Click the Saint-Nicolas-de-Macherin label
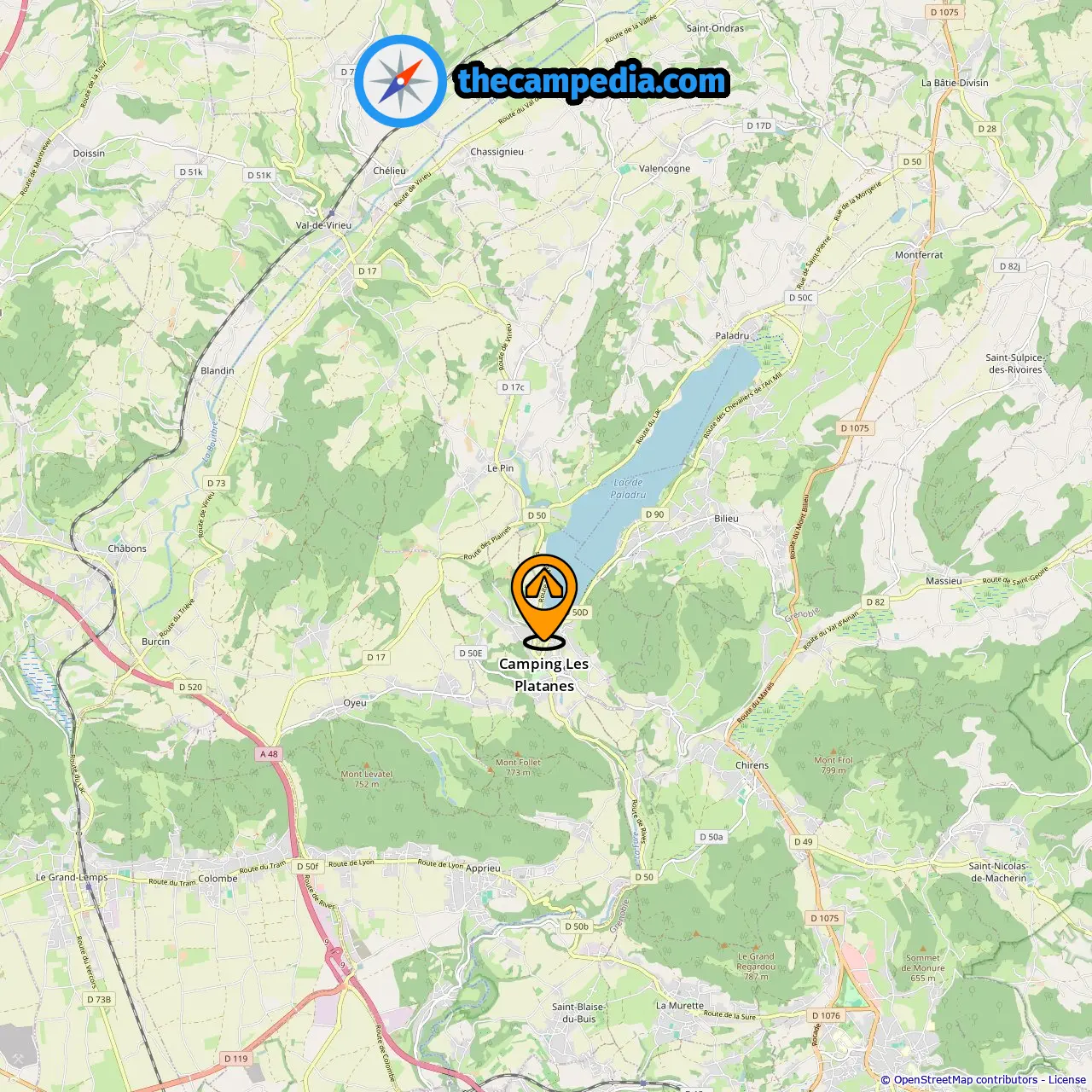The image size is (1092, 1092). (999, 872)
